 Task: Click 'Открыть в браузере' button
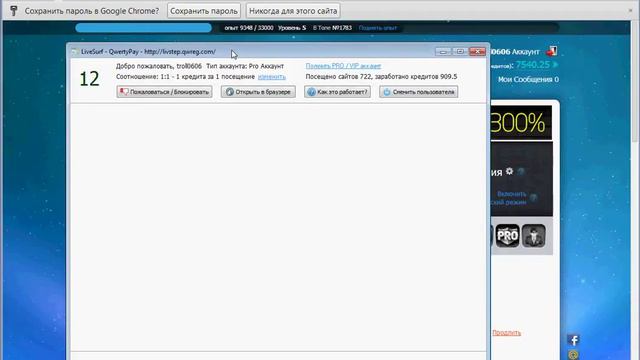click(258, 92)
